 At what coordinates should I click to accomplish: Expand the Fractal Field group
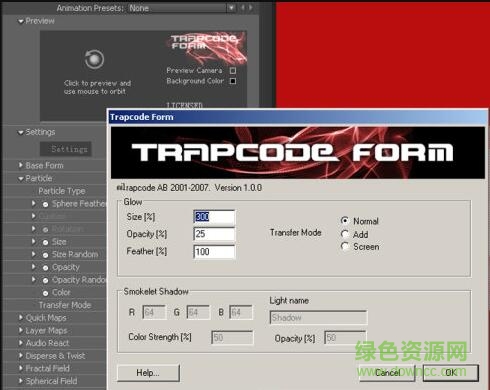pyautogui.click(x=21, y=368)
